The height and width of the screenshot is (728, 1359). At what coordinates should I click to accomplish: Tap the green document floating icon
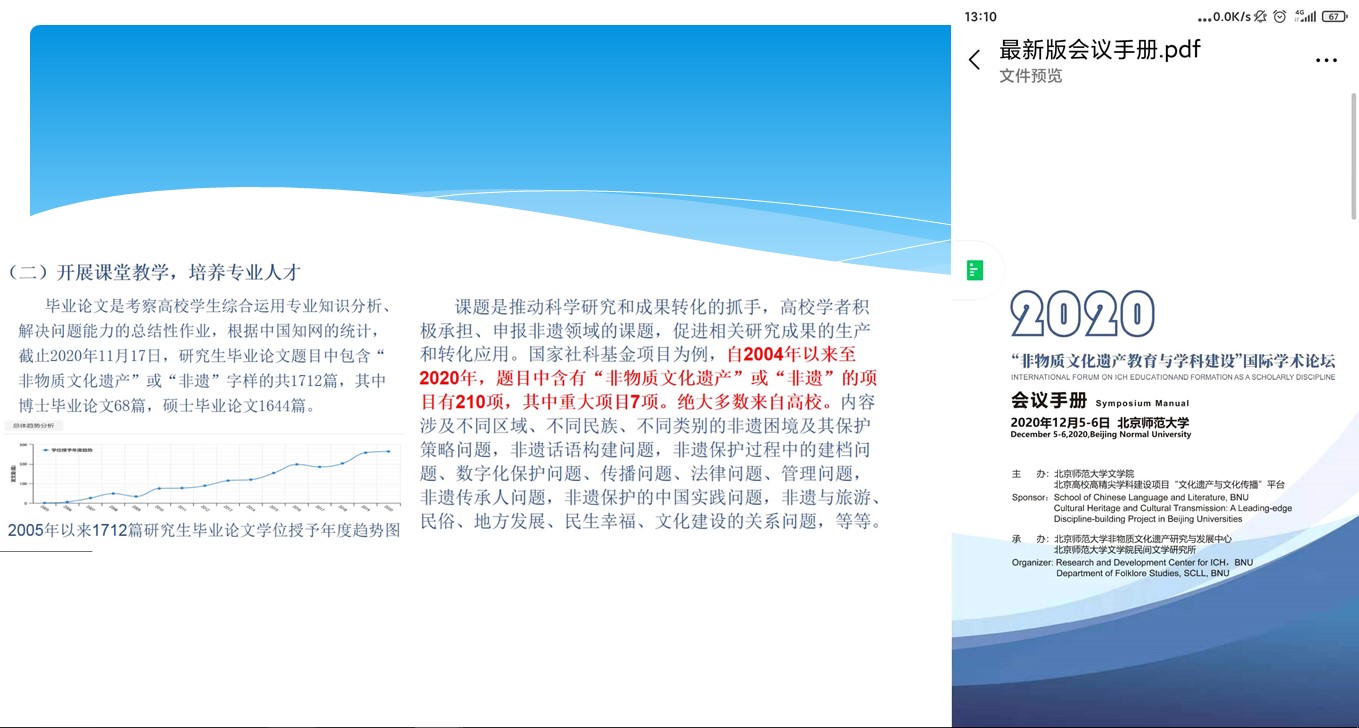(x=974, y=270)
